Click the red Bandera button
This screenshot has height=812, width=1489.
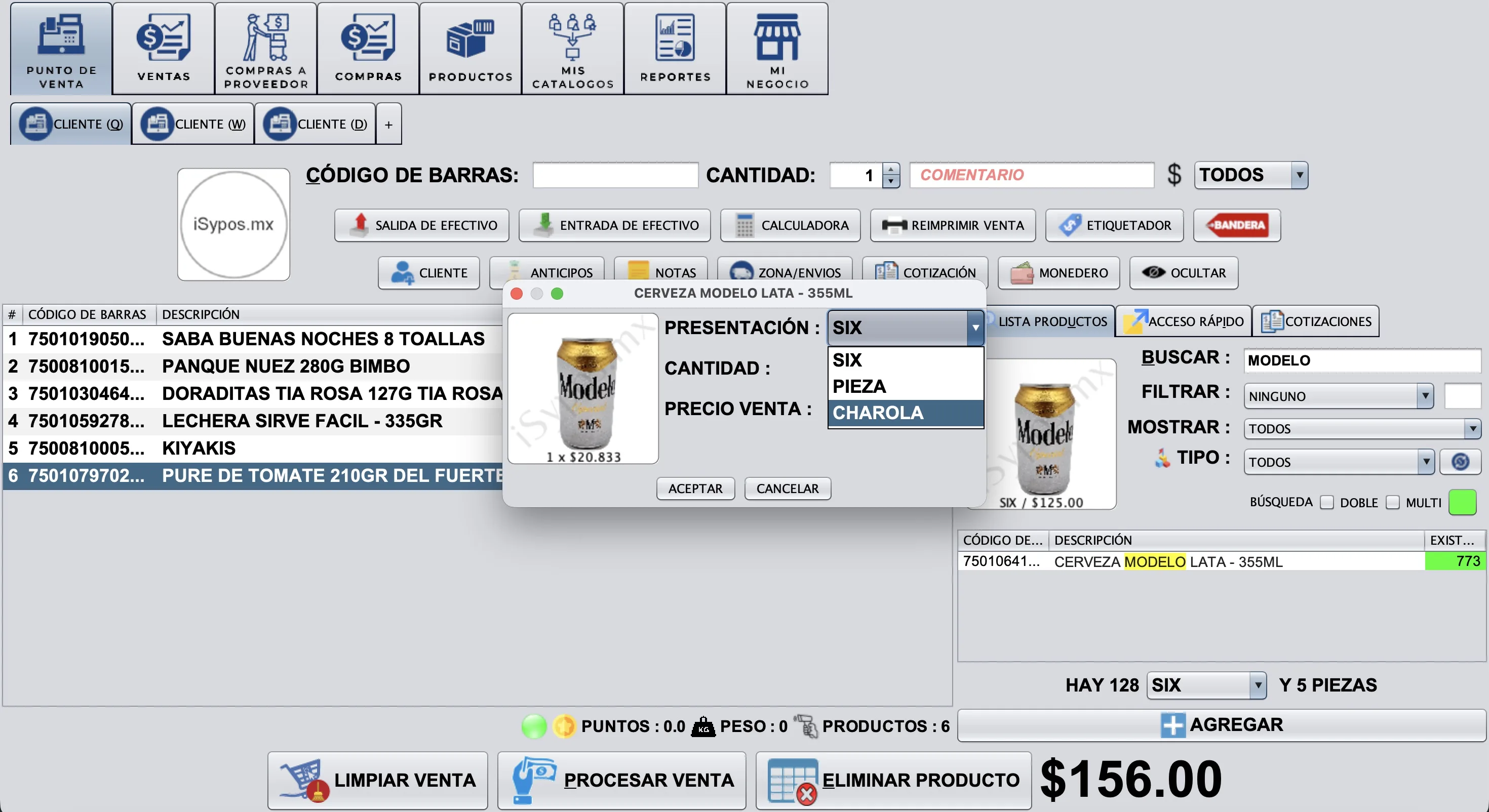(1237, 225)
